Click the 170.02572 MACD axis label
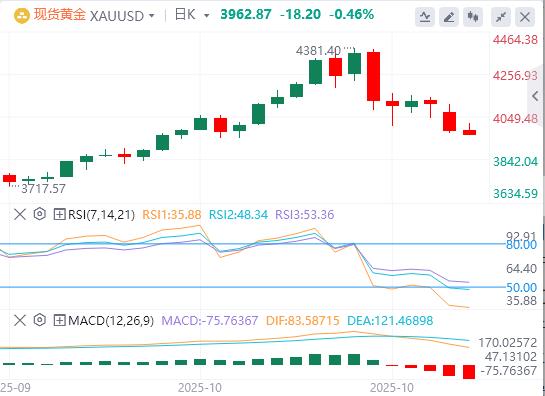This screenshot has height=396, width=545. pyautogui.click(x=508, y=344)
